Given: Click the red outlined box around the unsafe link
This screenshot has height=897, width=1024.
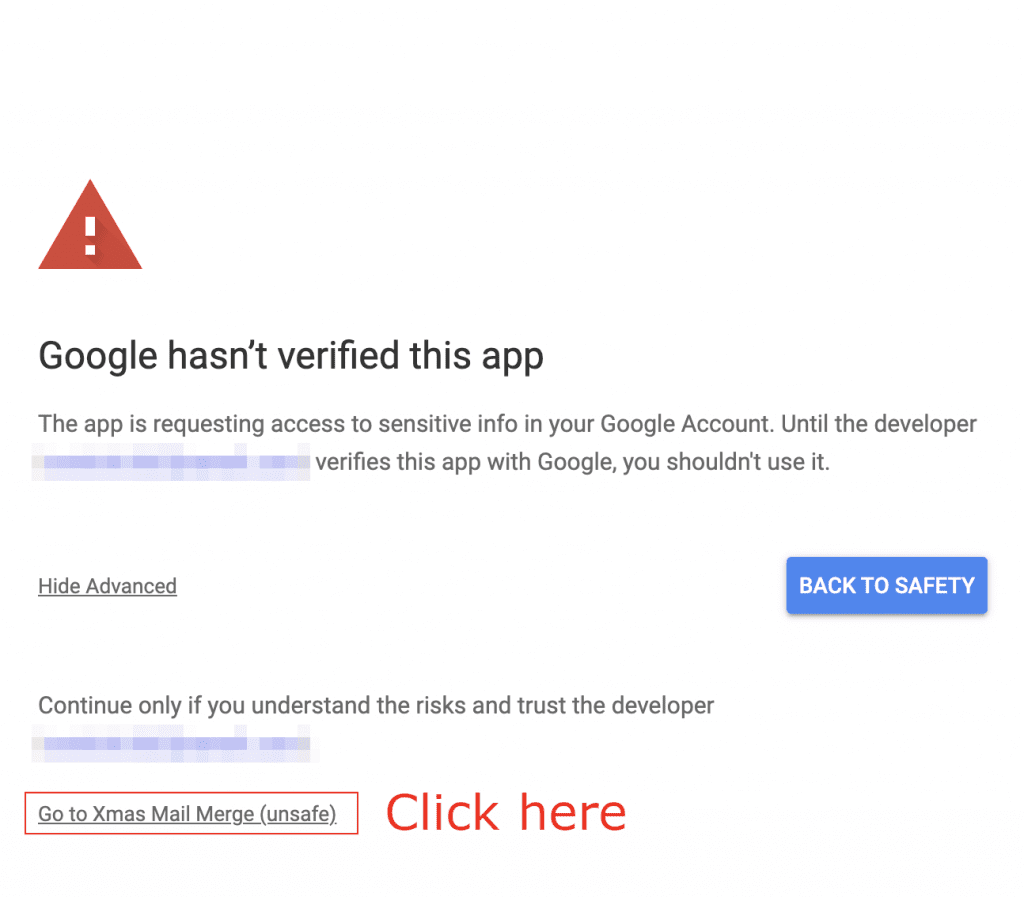Looking at the screenshot, I should [x=191, y=814].
